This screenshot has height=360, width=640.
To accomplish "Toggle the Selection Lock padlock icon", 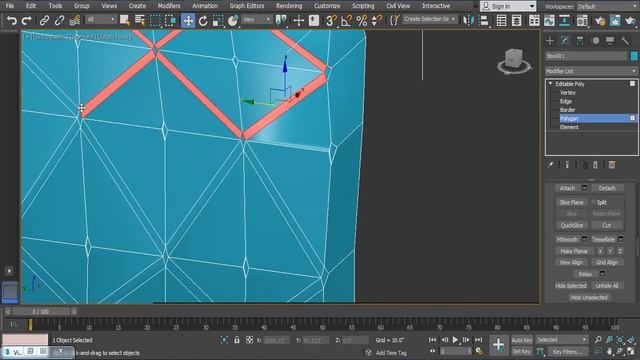I will pos(237,340).
